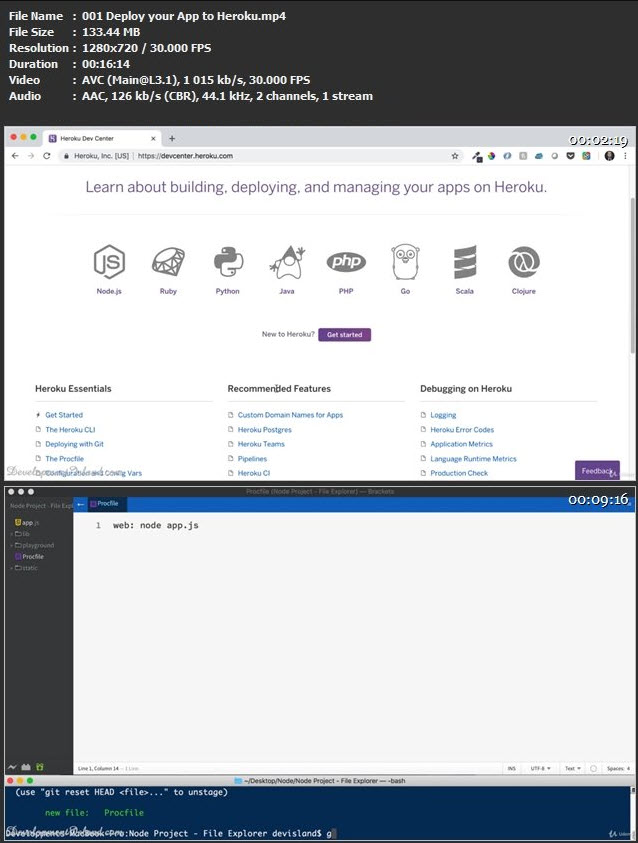Screen dimensions: 638x843
Task: Open The Heroku CLI link
Action: click(x=70, y=430)
